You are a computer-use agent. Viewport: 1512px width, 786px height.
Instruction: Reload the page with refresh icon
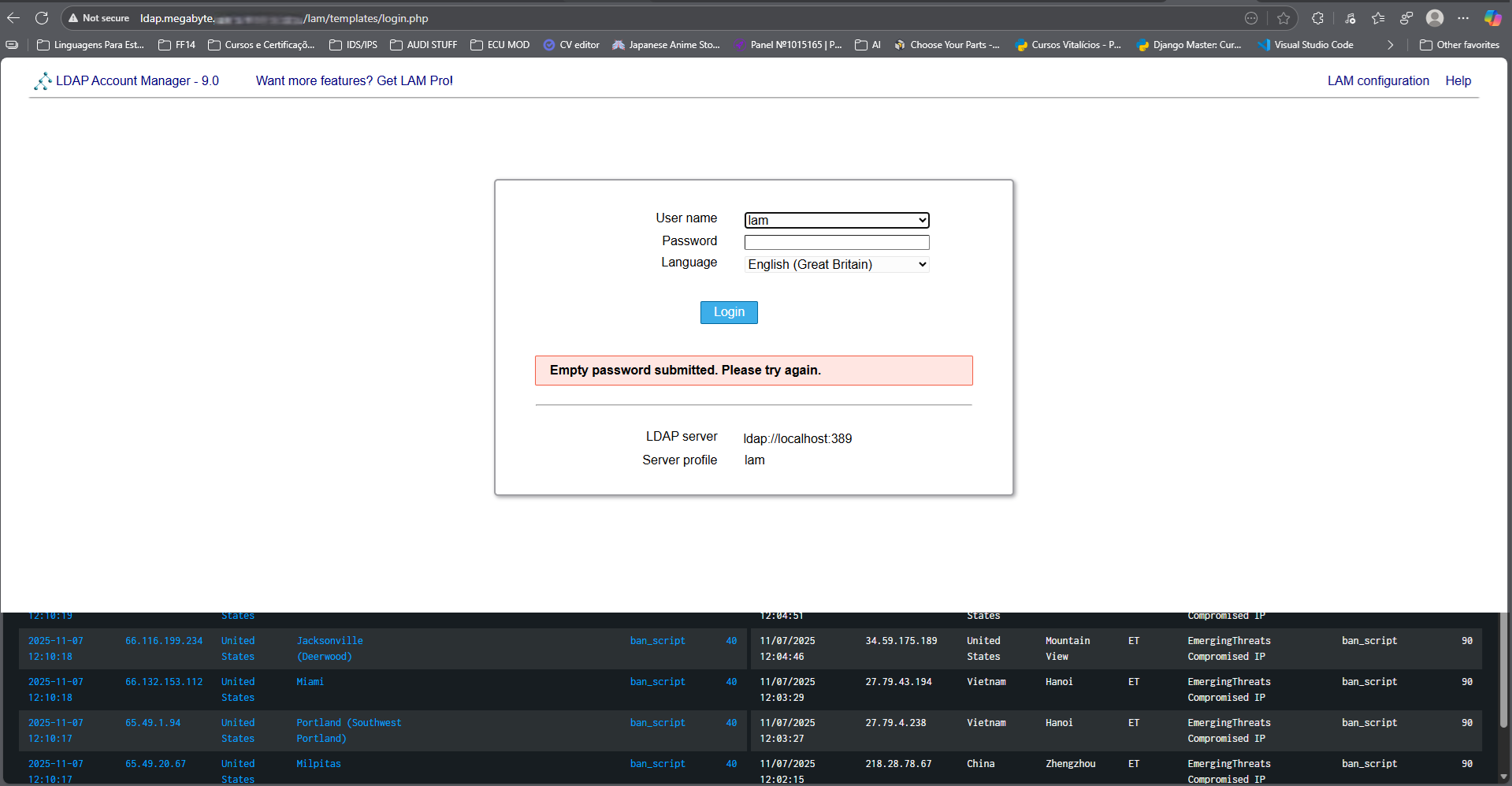click(42, 18)
